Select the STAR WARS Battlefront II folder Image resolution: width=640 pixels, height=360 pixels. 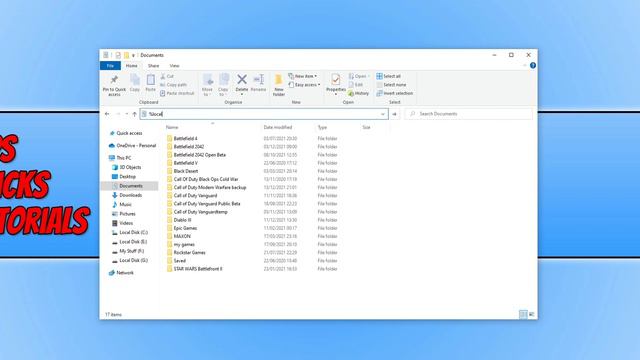click(198, 269)
